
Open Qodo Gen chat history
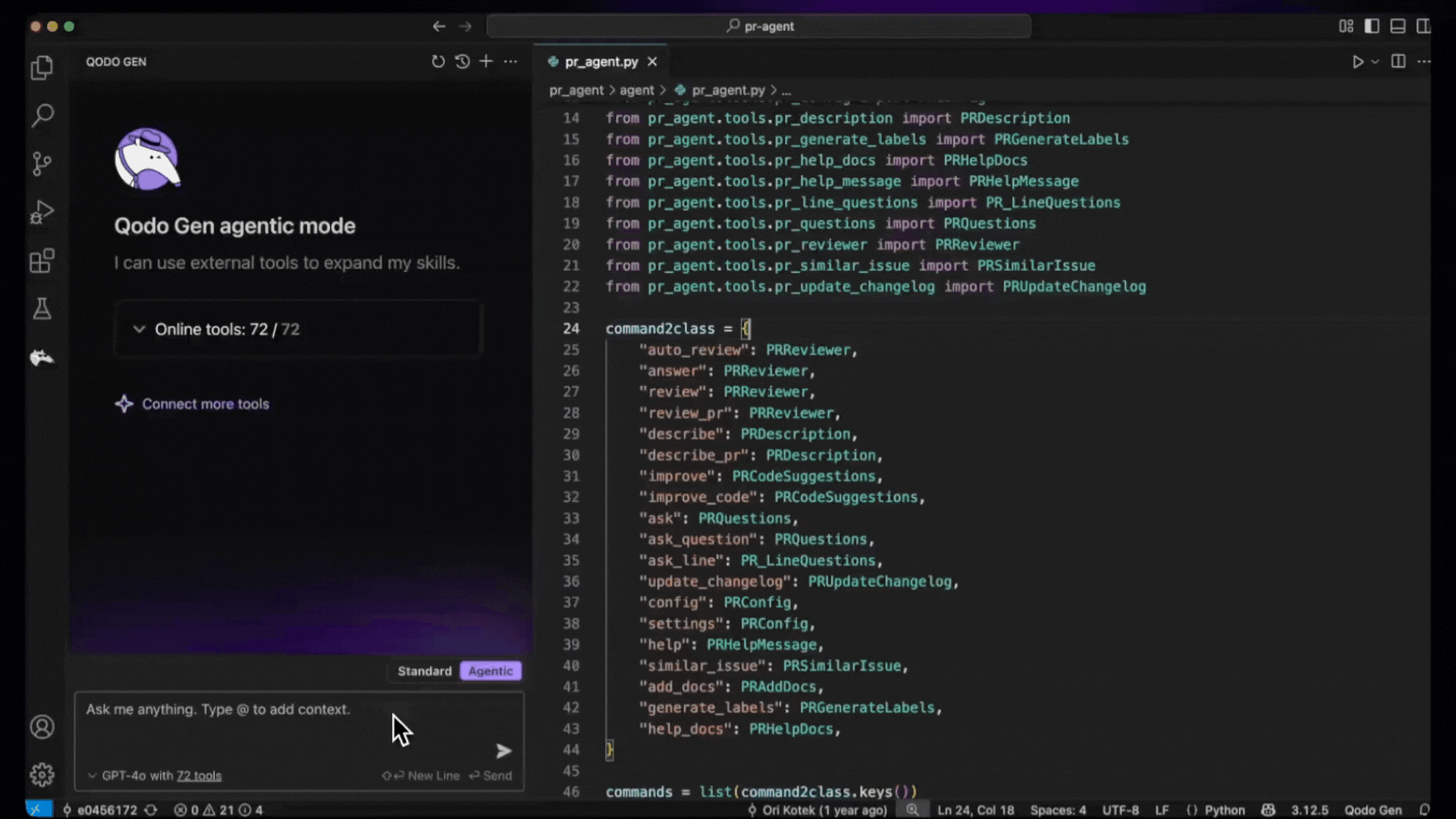coord(463,61)
